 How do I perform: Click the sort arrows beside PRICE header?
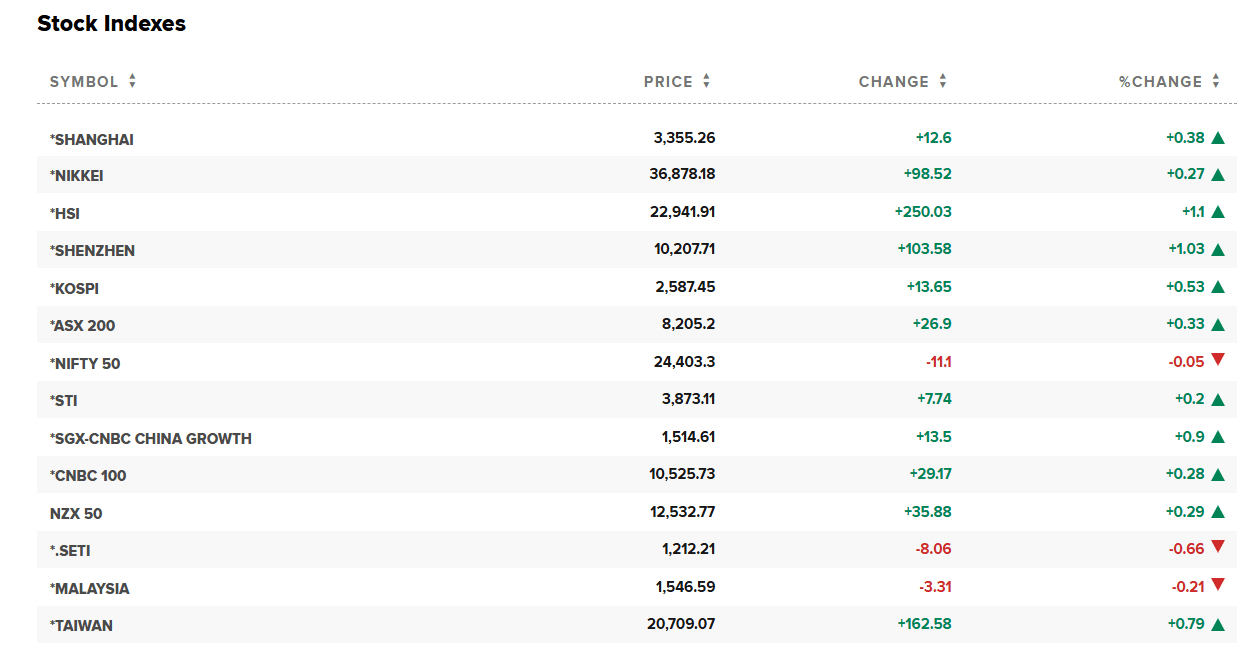pos(706,81)
